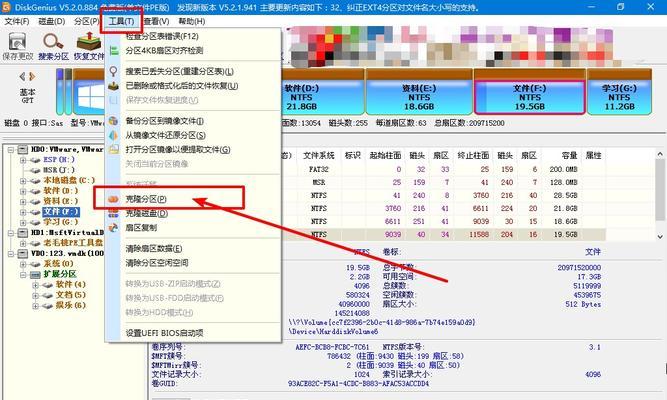Open the 分区(P) menu
This screenshot has width=667, height=400.
tap(87, 21)
